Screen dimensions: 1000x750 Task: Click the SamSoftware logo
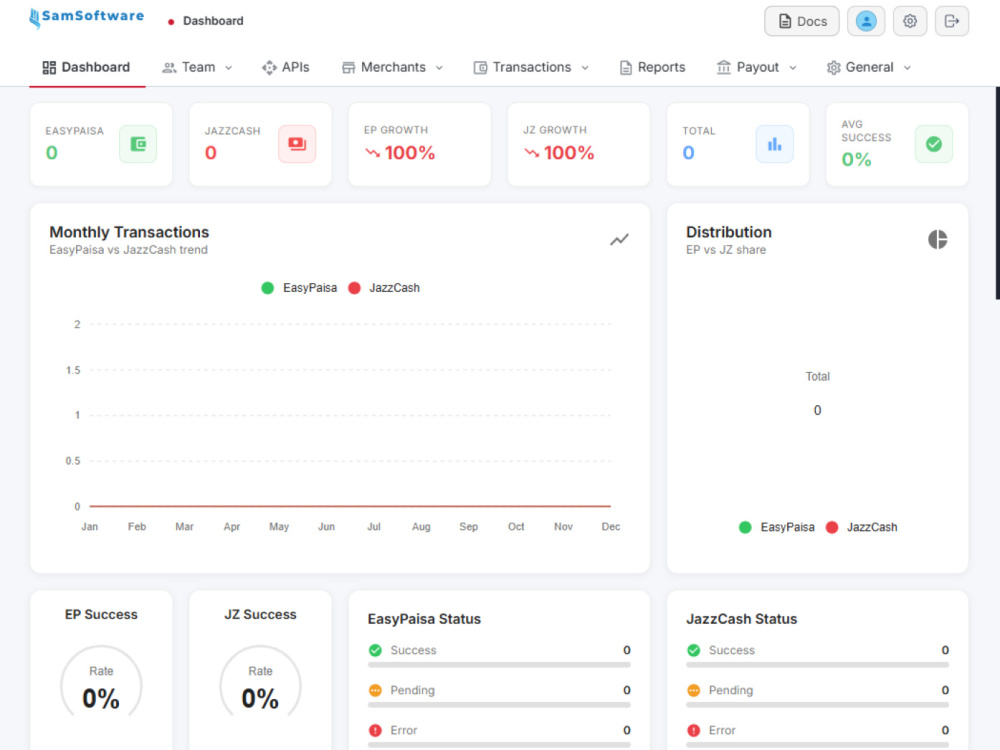(x=87, y=17)
